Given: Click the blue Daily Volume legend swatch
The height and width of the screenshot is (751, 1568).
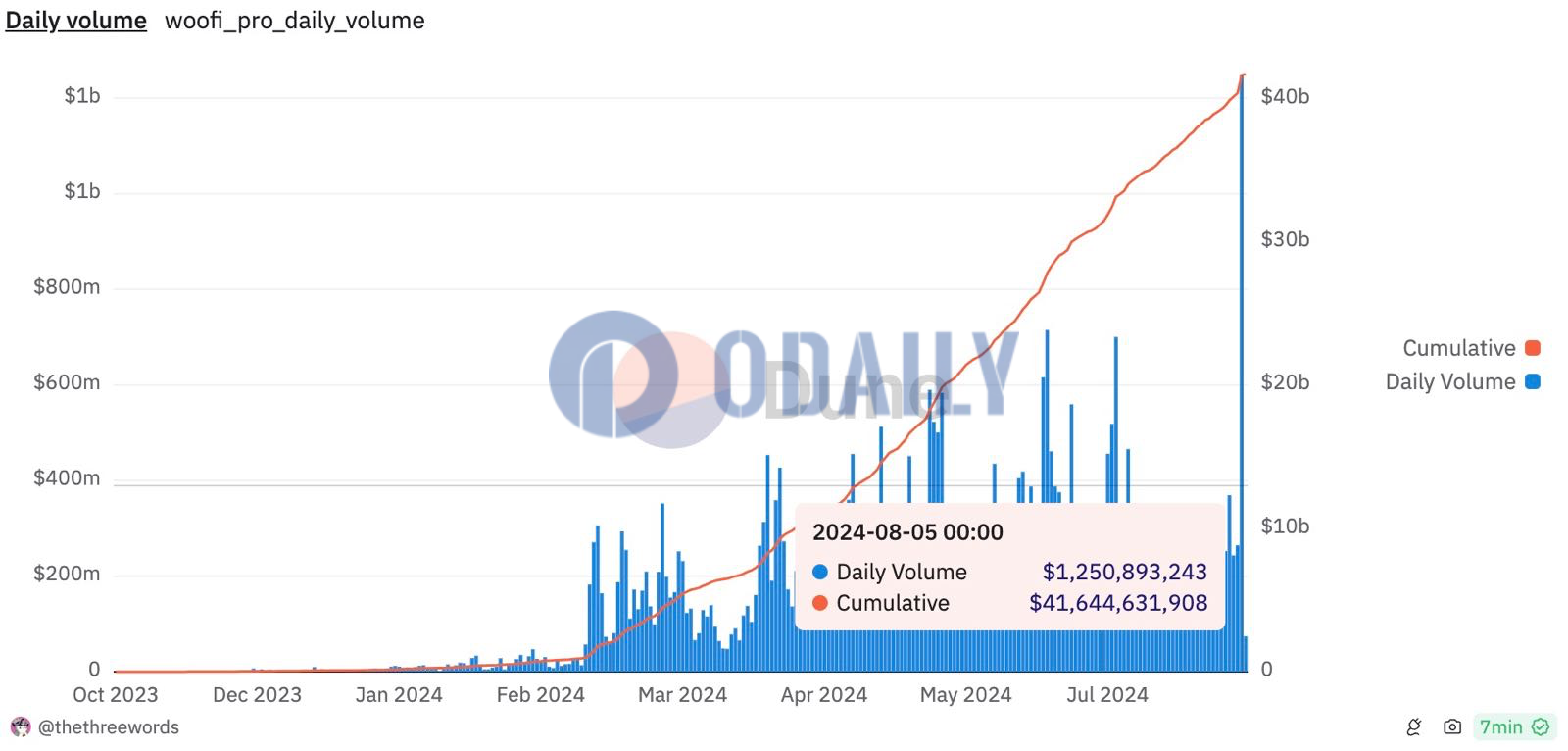Looking at the screenshot, I should (x=1533, y=382).
